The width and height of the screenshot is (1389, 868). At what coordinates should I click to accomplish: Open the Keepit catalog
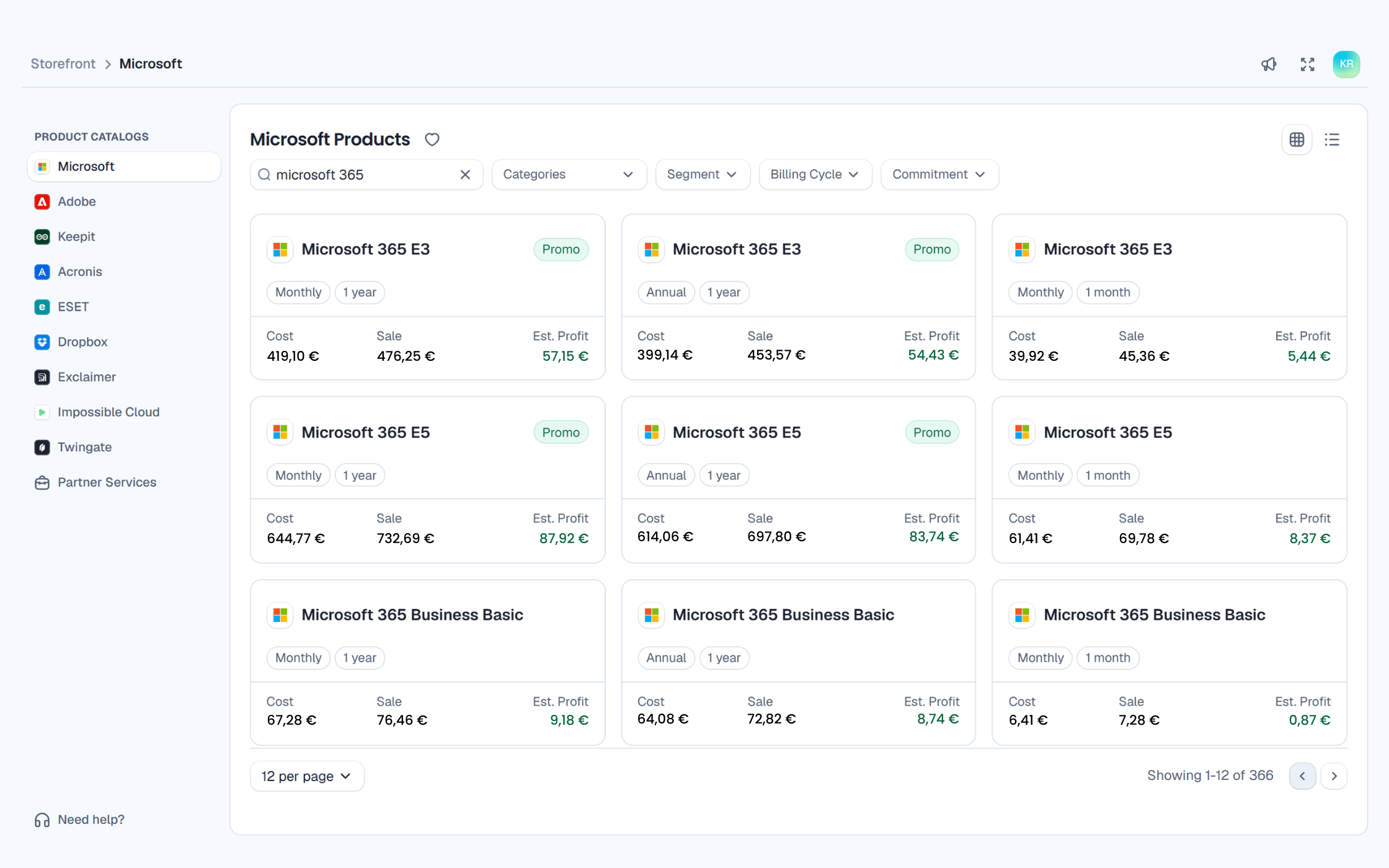[x=124, y=237]
